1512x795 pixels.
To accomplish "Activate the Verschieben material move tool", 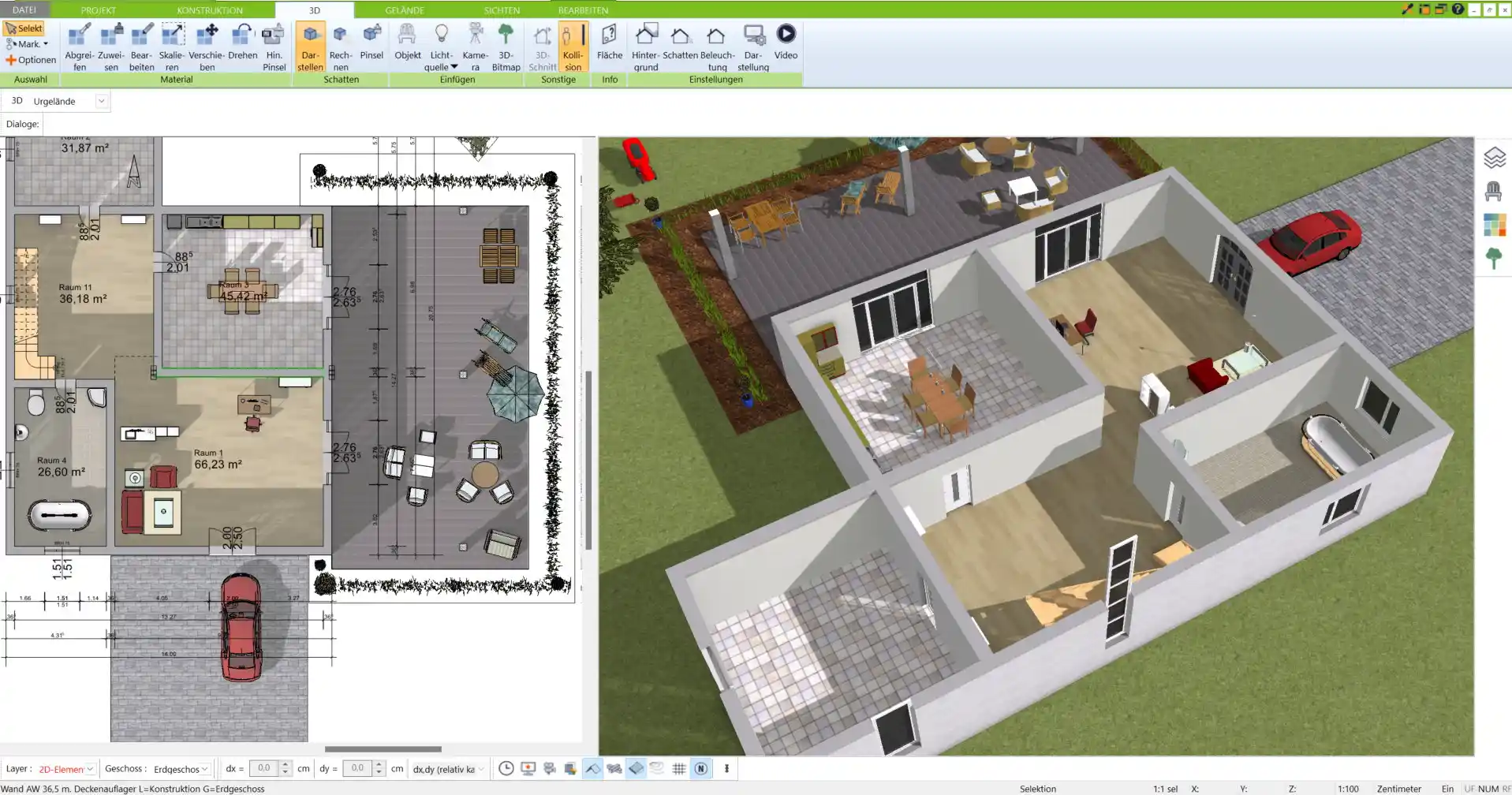I will click(x=207, y=47).
